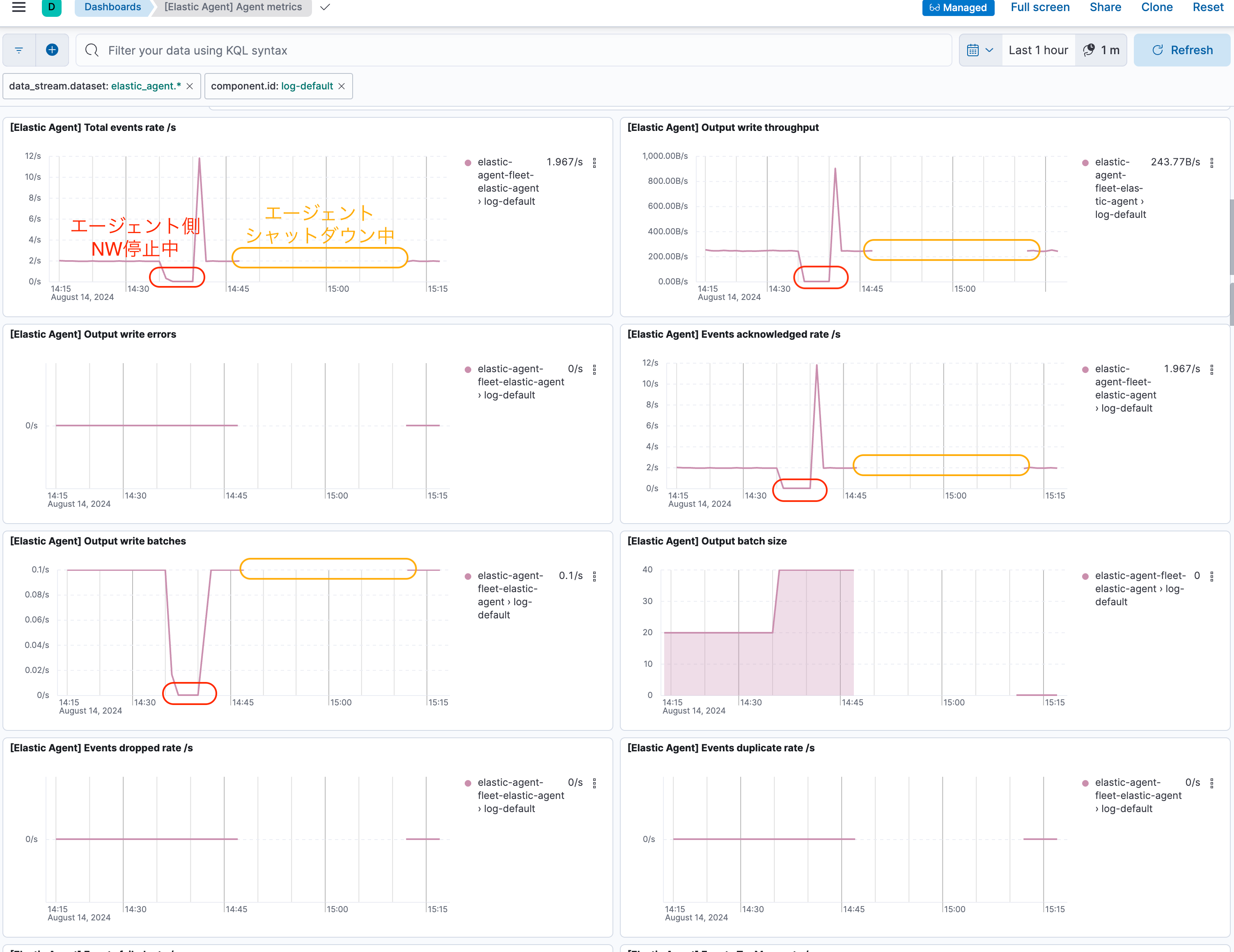Remove the component.id log-default filter
1234x952 pixels.
pyautogui.click(x=342, y=87)
